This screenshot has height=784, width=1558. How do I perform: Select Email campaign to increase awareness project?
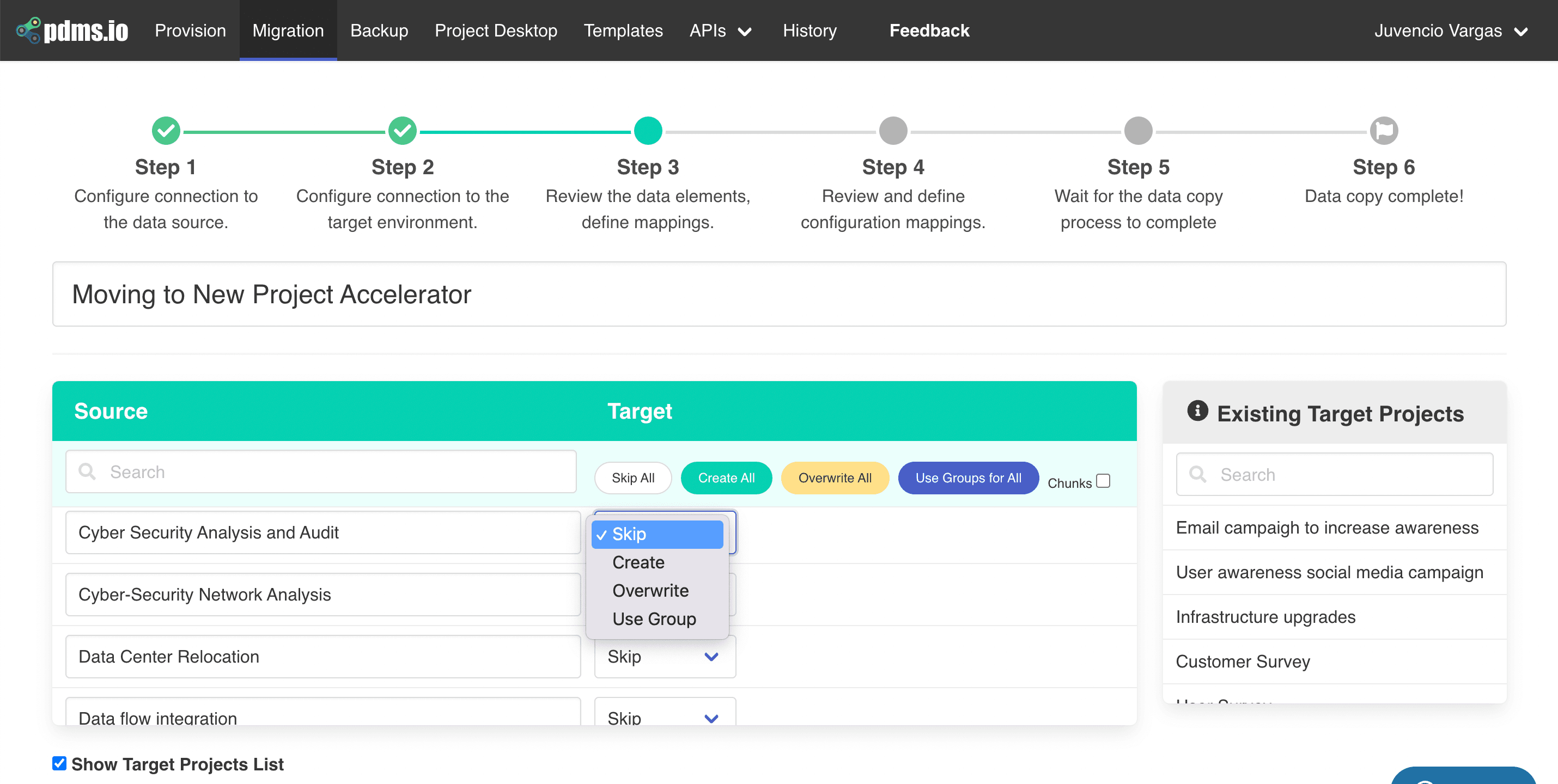point(1334,528)
